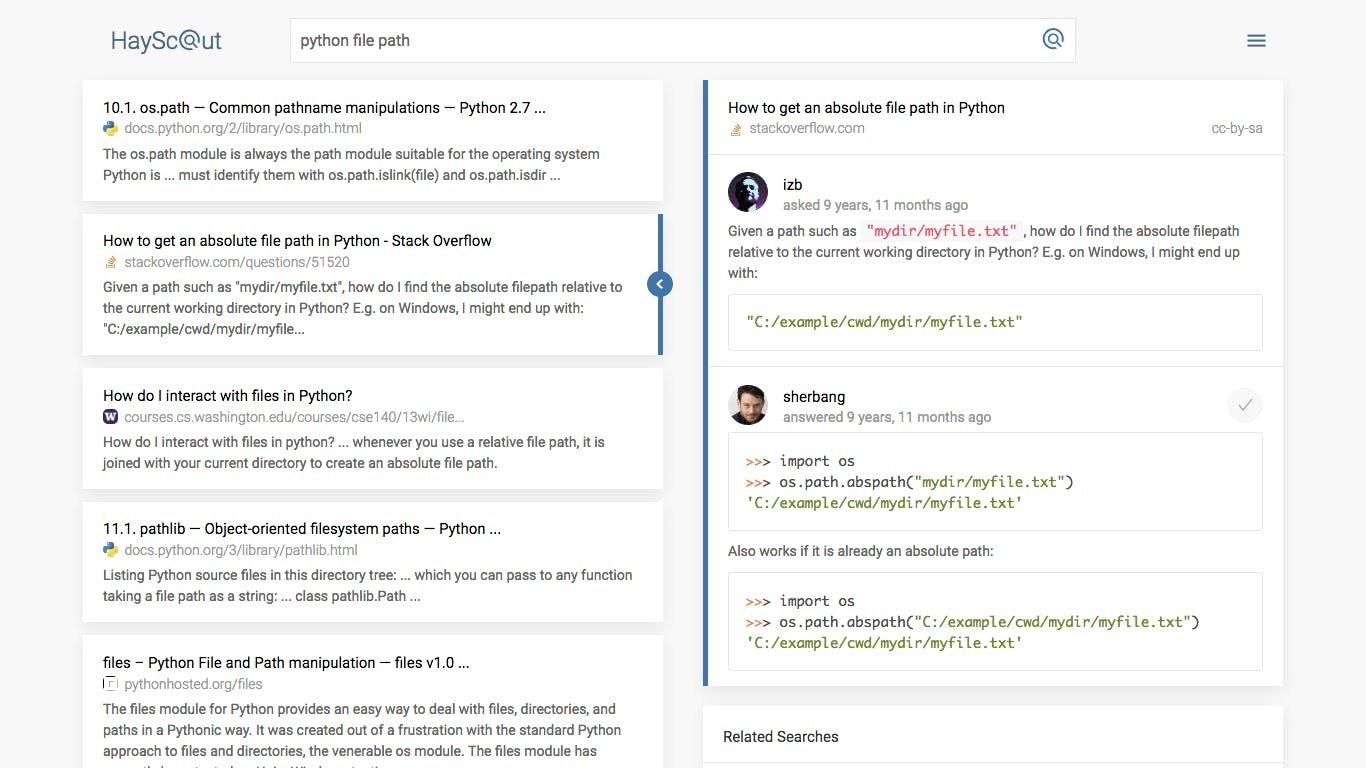Screen dimensions: 1366x768
Task: Click the Python favicon beside pathlib result
Action: (x=110, y=550)
